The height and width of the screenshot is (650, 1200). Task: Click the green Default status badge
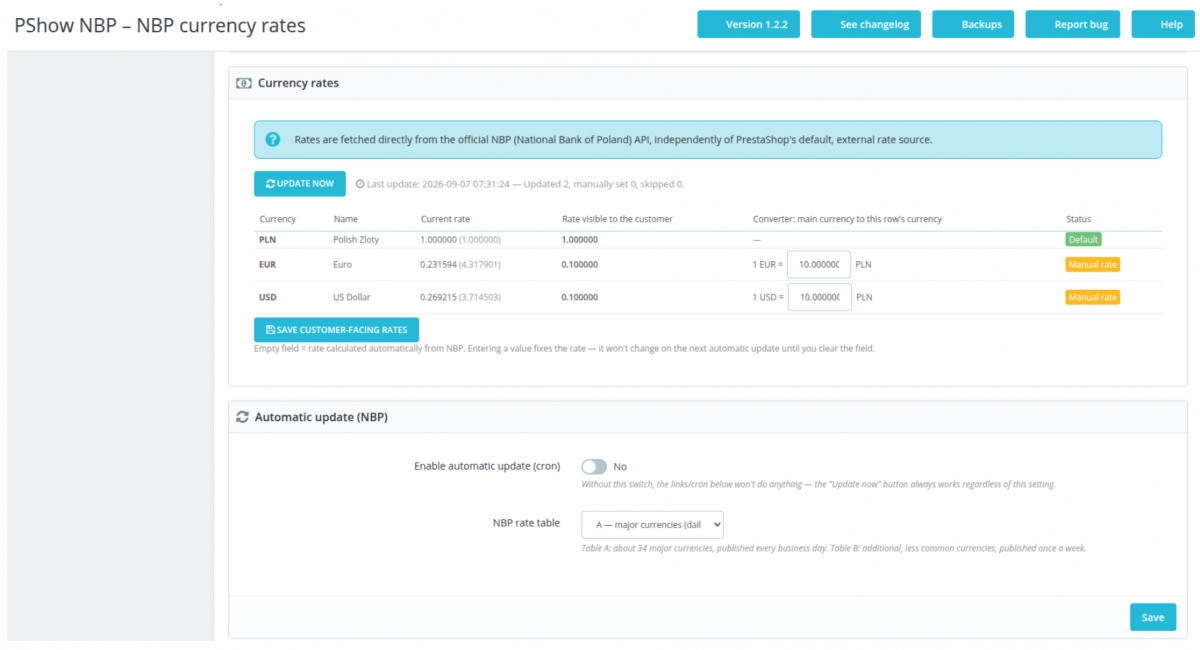pos(1083,240)
